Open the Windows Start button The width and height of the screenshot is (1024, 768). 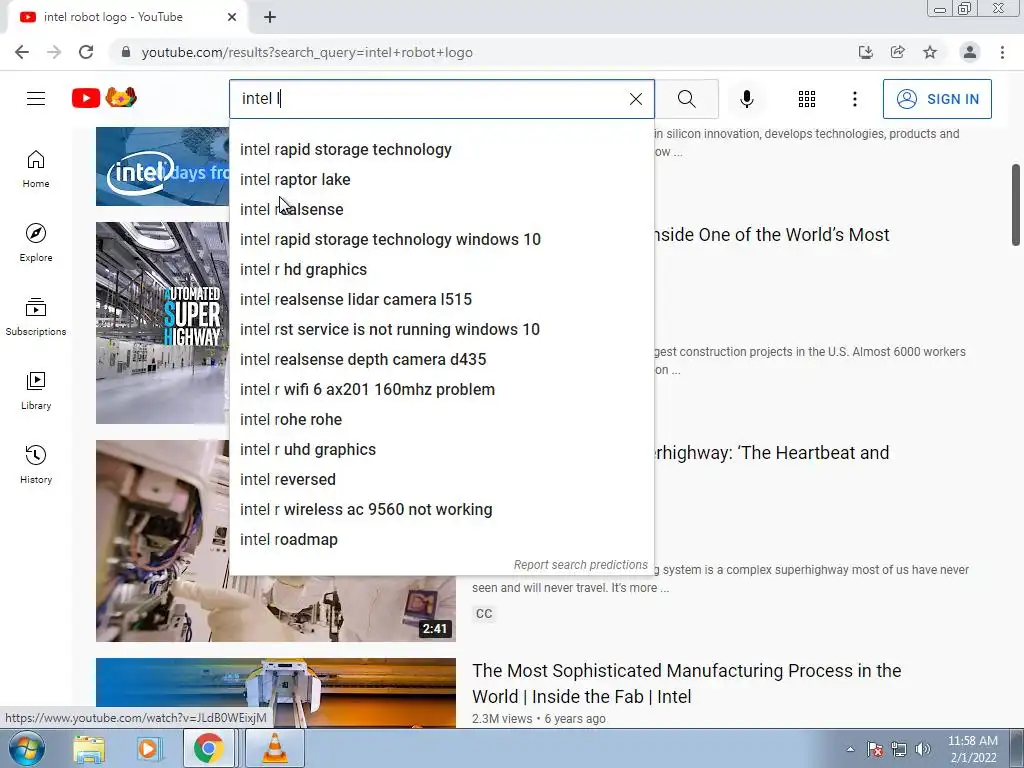click(x=25, y=748)
